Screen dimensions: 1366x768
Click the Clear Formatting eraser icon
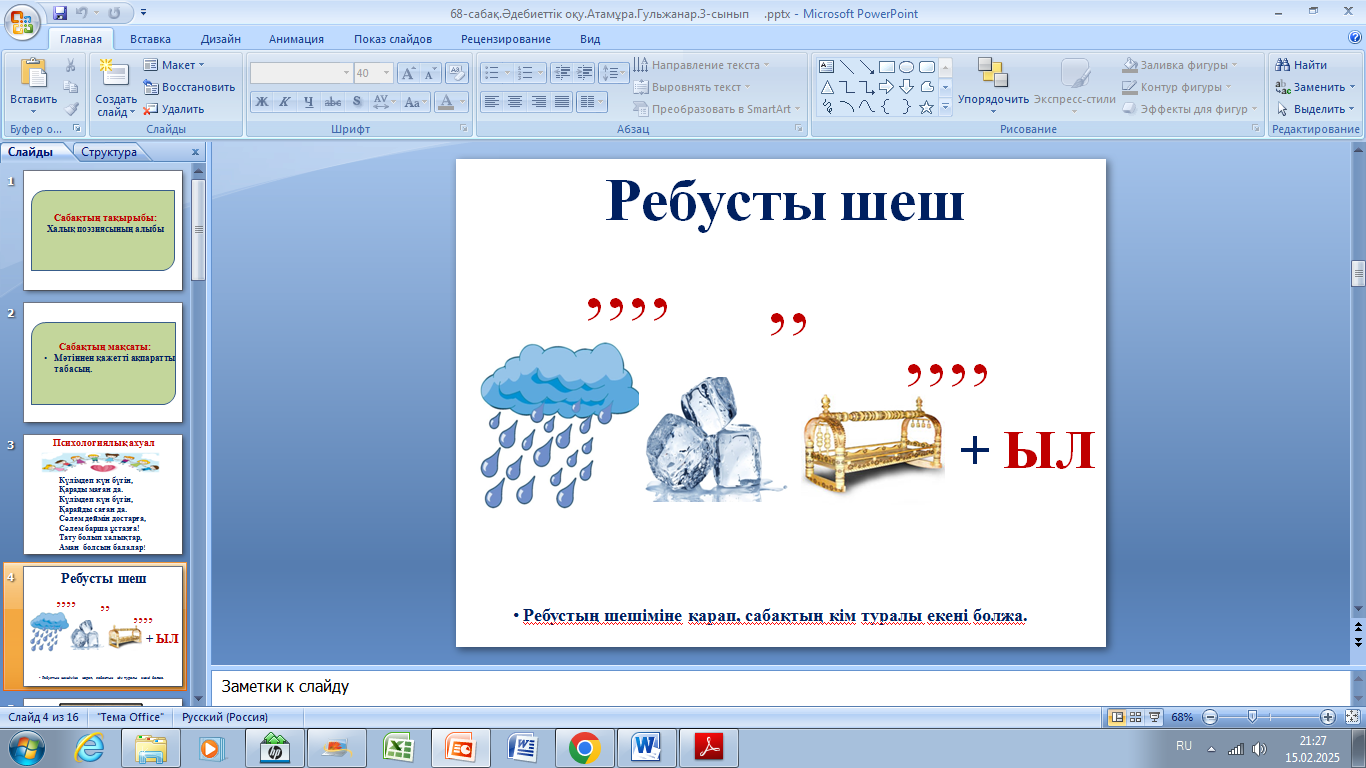456,72
